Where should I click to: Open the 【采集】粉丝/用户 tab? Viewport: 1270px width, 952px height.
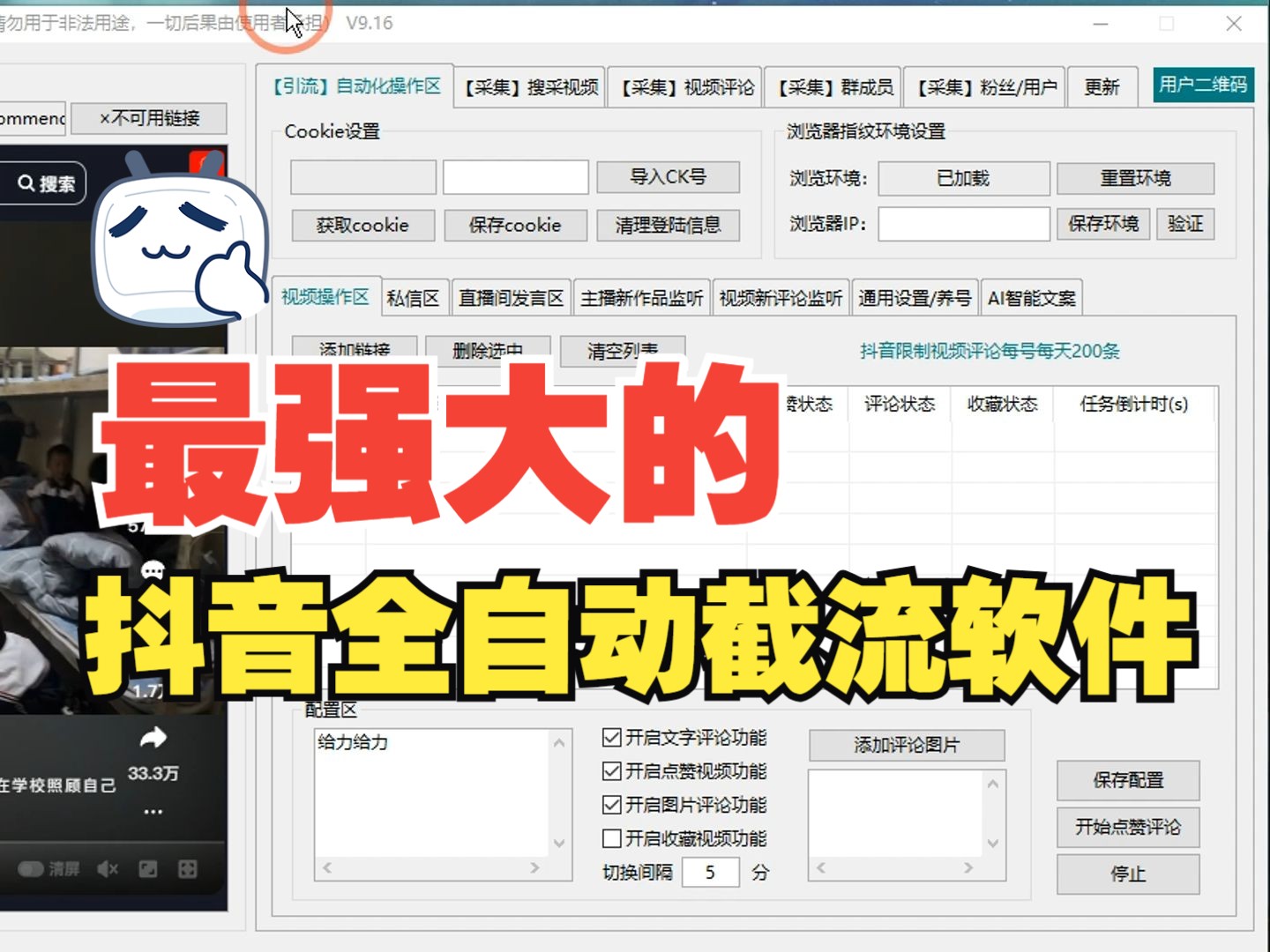coord(986,86)
